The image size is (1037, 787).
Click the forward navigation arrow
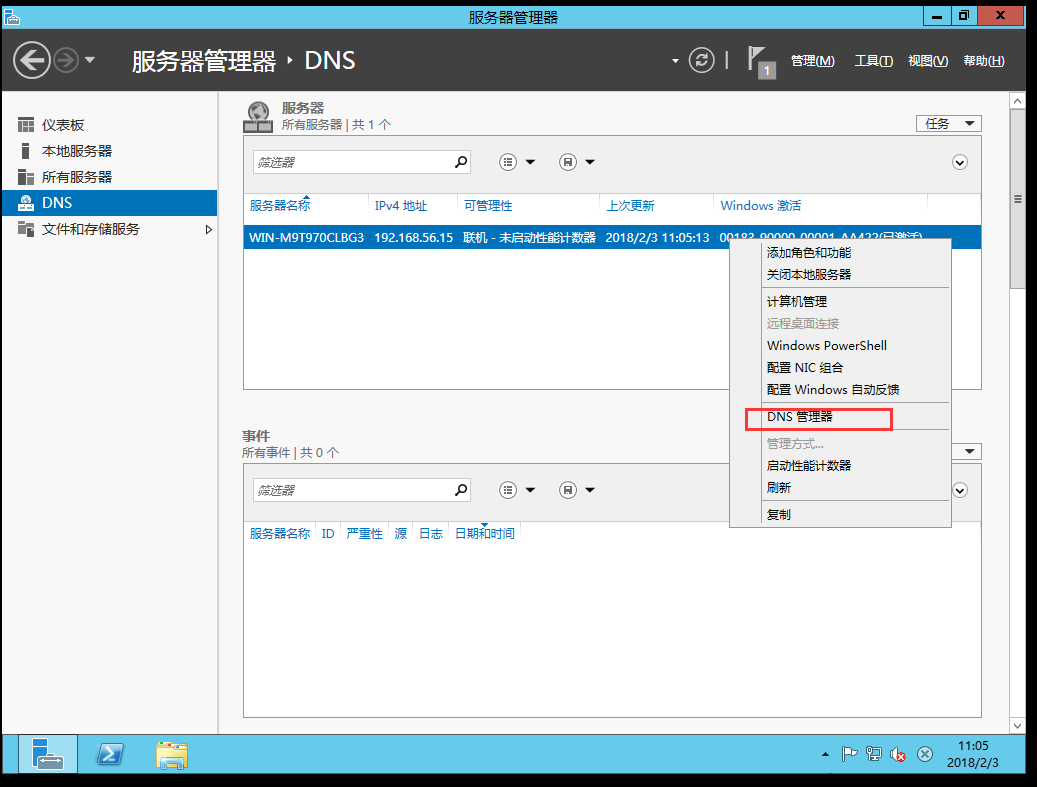point(65,60)
